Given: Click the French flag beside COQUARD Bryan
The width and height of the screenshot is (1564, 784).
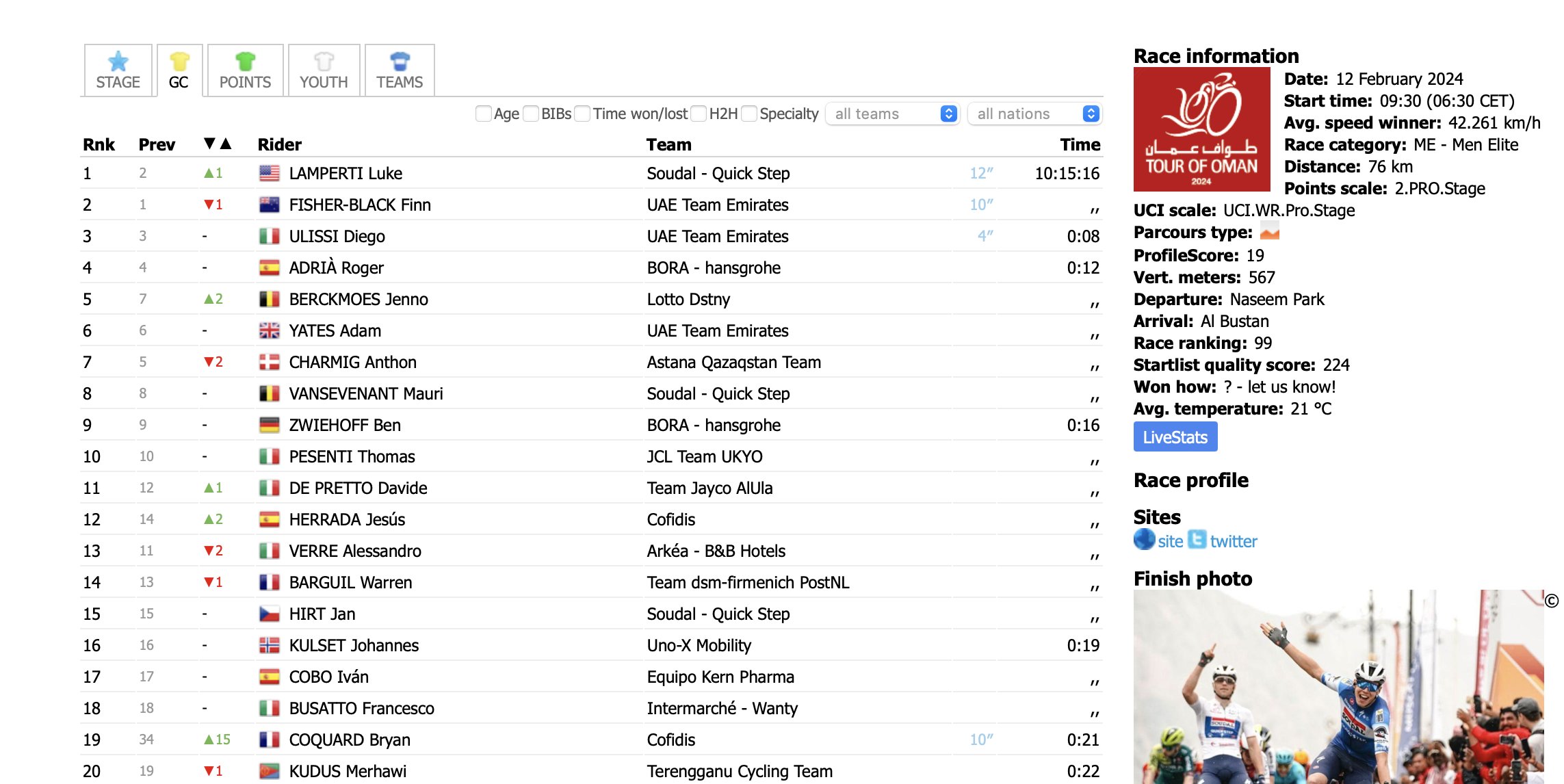Looking at the screenshot, I should tap(270, 740).
